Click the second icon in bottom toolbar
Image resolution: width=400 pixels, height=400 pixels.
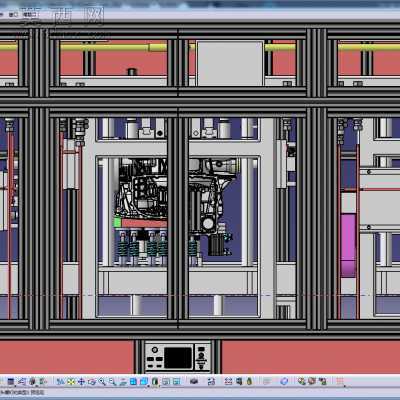click(22, 381)
